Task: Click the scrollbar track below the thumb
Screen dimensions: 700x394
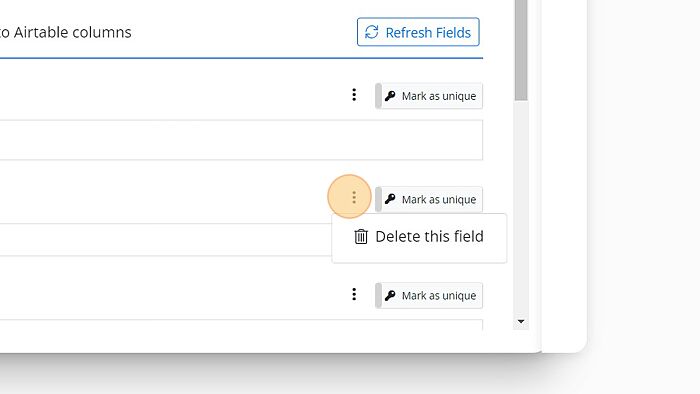Action: click(521, 207)
